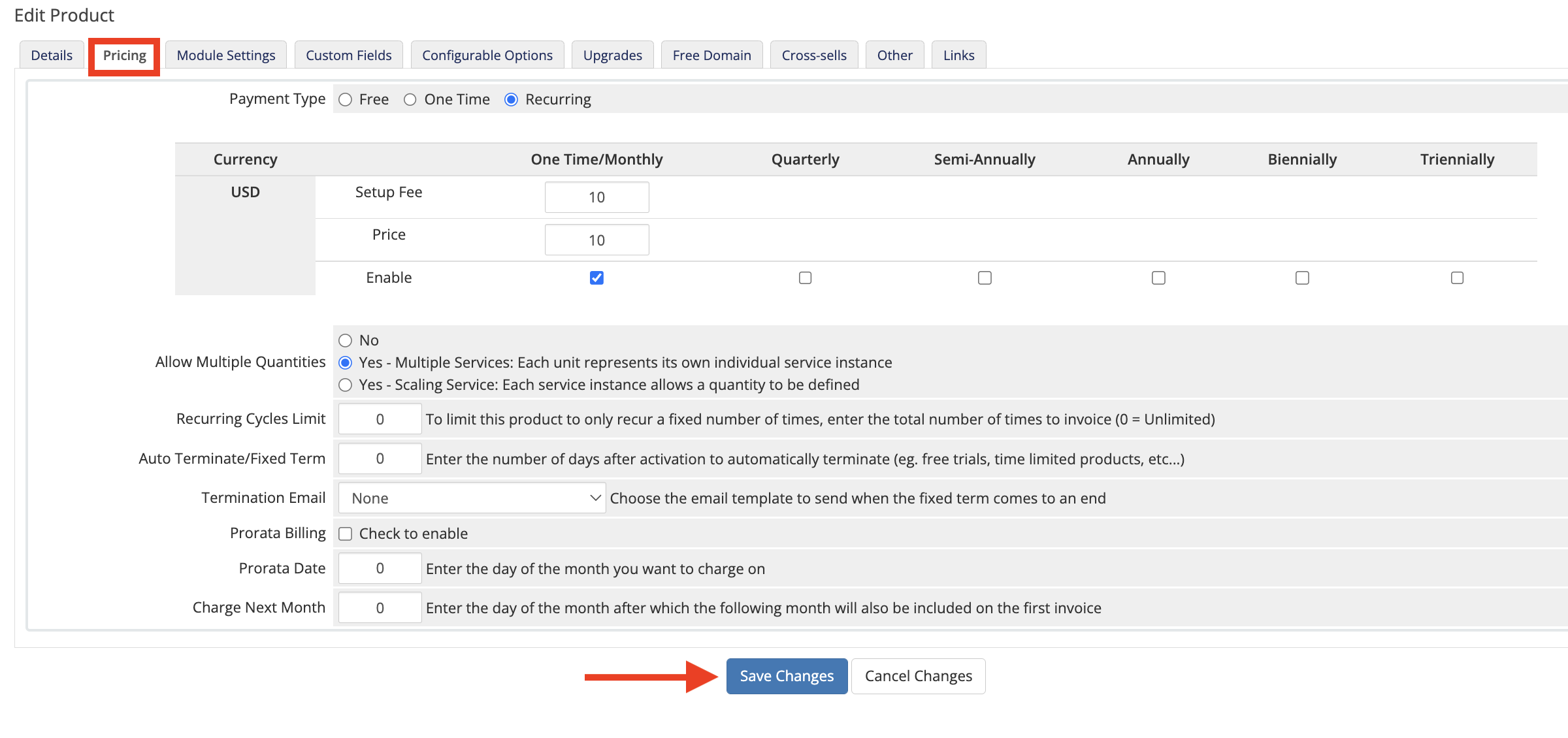Viewport: 1568px width, 738px height.
Task: Tick the Triennially Enable checkbox
Action: coord(1457,278)
